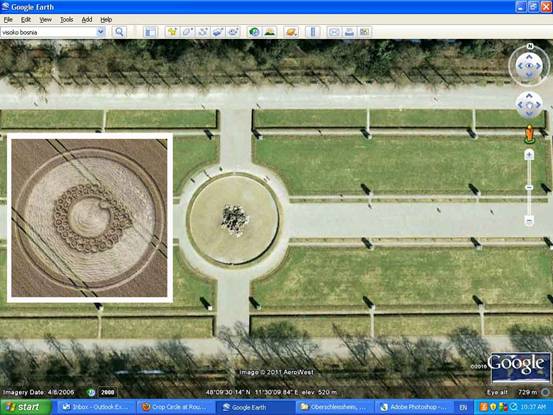553x415 pixels.
Task: Click the Add Image Overlay icon
Action: 218,32
